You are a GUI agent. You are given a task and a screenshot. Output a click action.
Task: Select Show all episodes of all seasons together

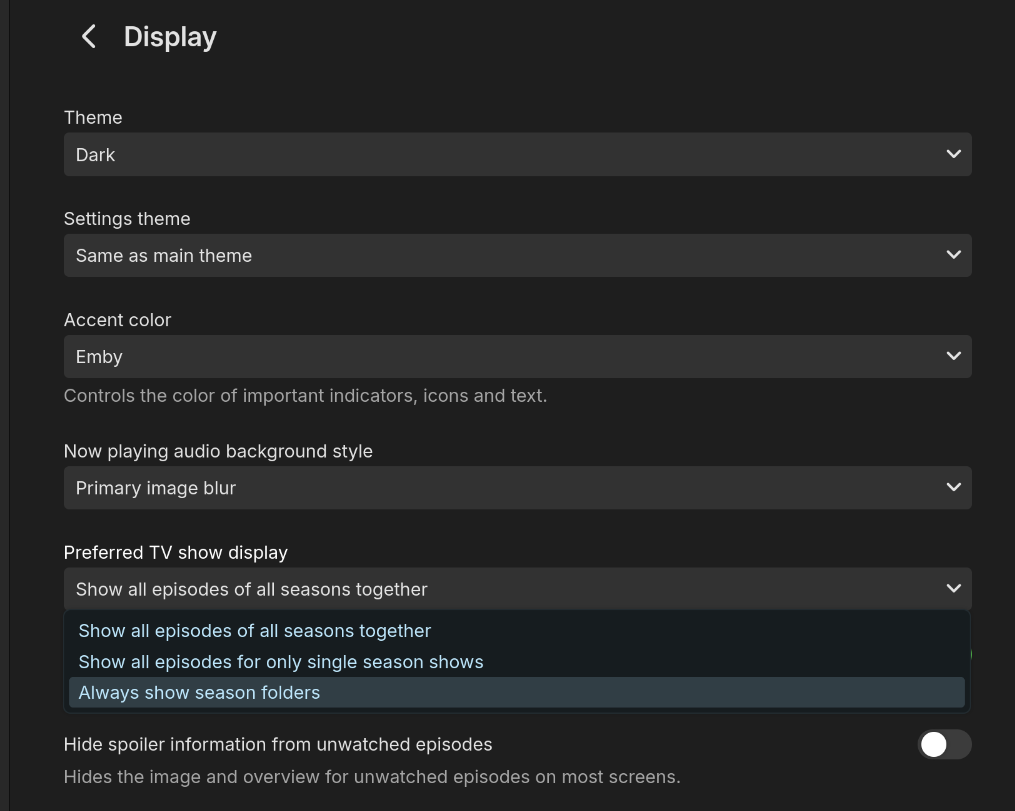pyautogui.click(x=254, y=630)
